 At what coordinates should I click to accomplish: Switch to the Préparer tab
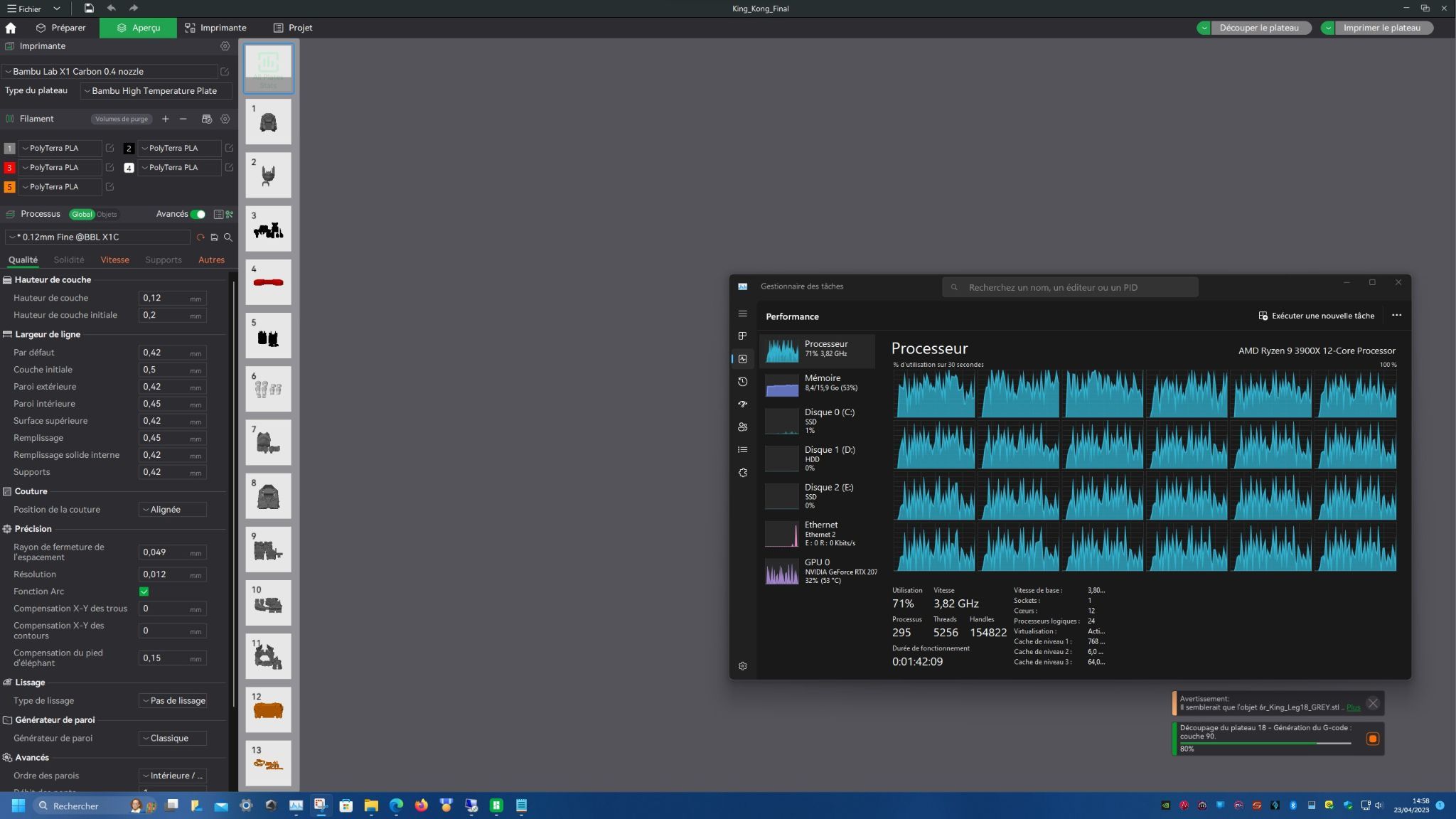pyautogui.click(x=60, y=28)
